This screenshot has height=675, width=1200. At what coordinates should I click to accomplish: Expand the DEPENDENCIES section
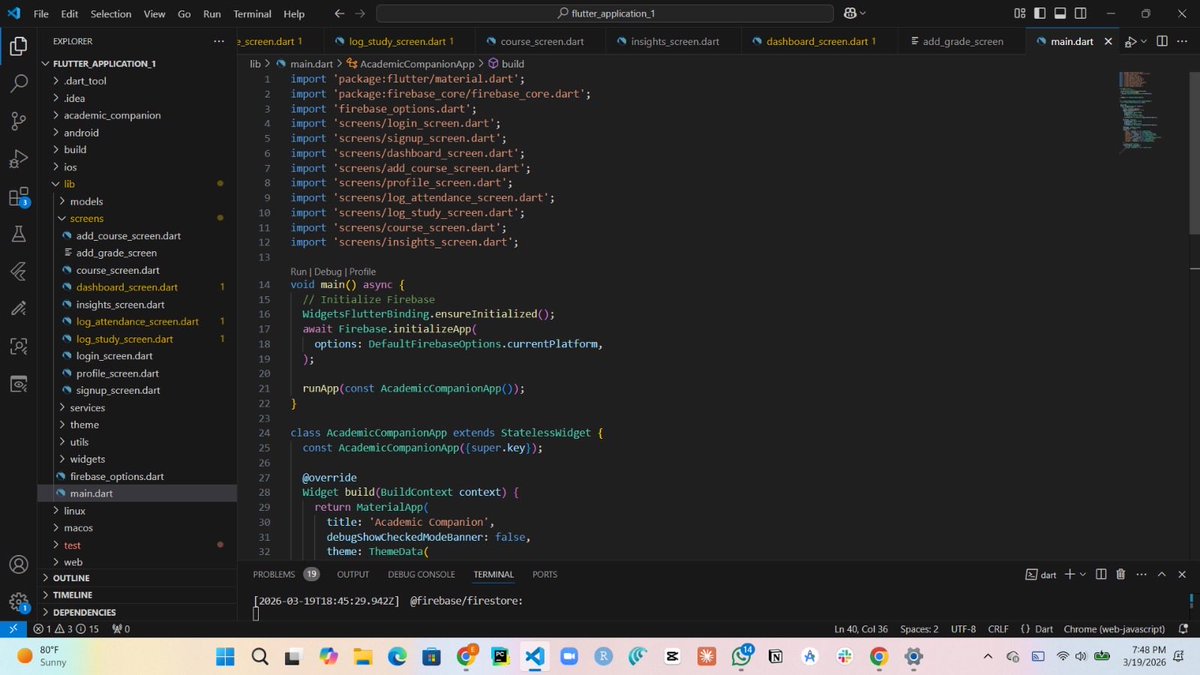tap(137, 612)
